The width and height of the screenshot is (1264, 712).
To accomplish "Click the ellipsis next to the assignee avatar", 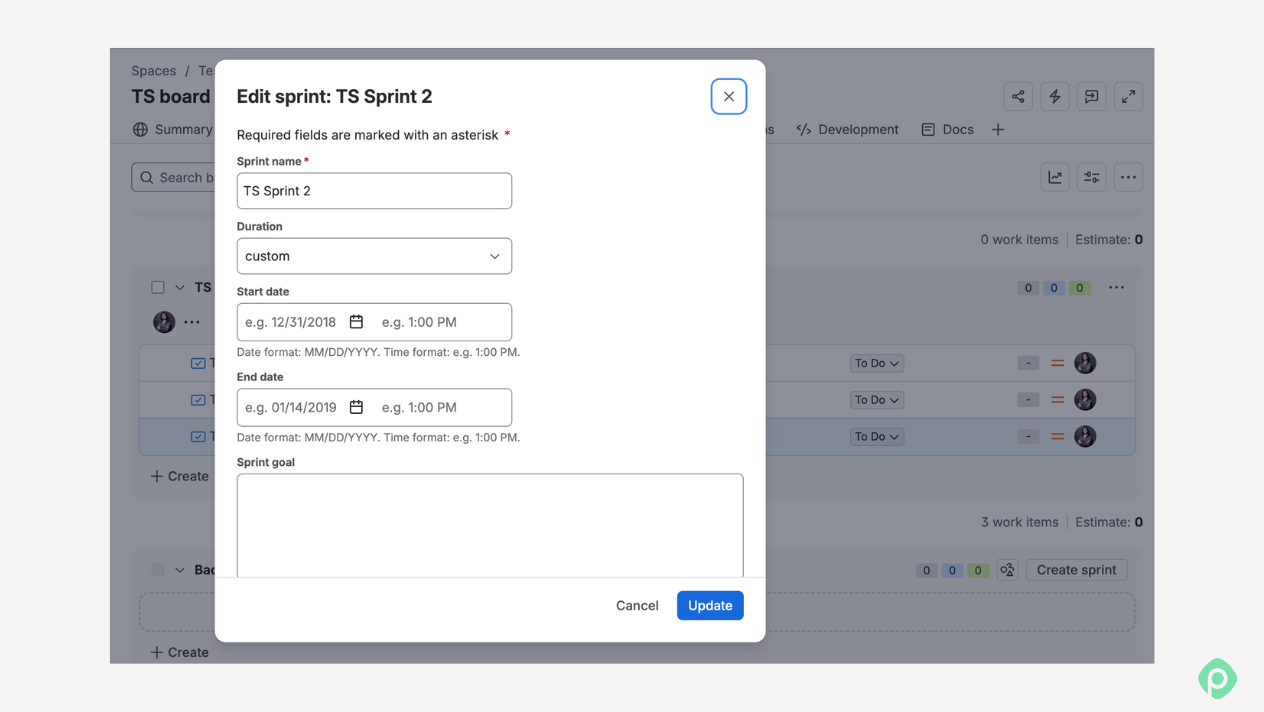I will [x=192, y=322].
